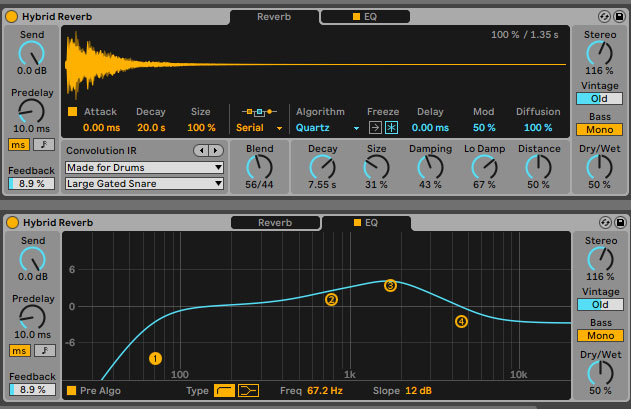Choose the low-cut filter type icon in EQ

click(x=225, y=390)
